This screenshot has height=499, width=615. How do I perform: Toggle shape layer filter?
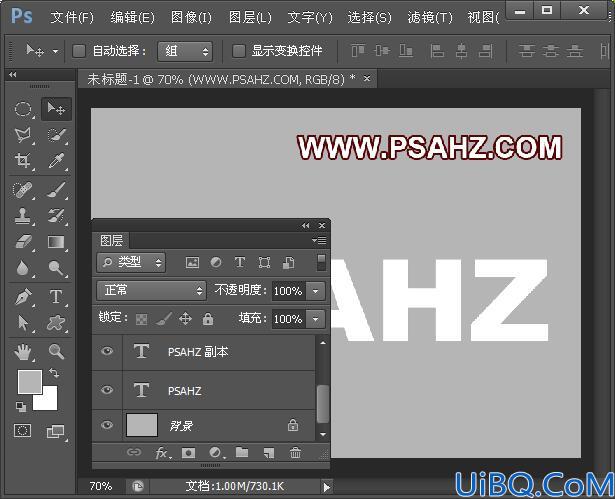click(x=264, y=262)
